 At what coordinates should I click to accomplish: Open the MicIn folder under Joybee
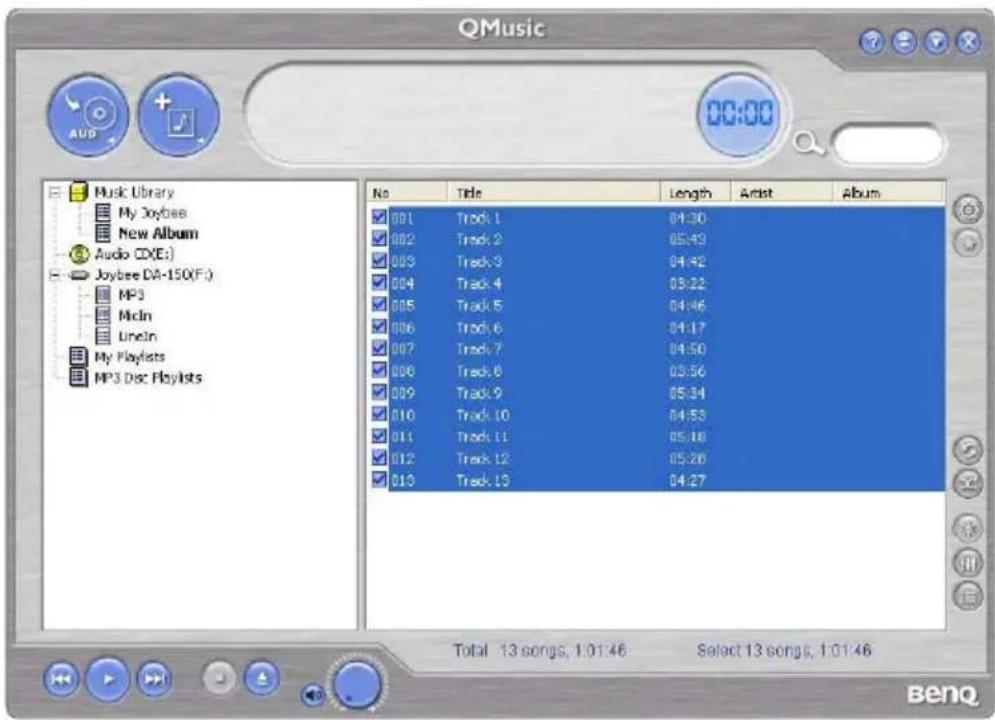135,316
